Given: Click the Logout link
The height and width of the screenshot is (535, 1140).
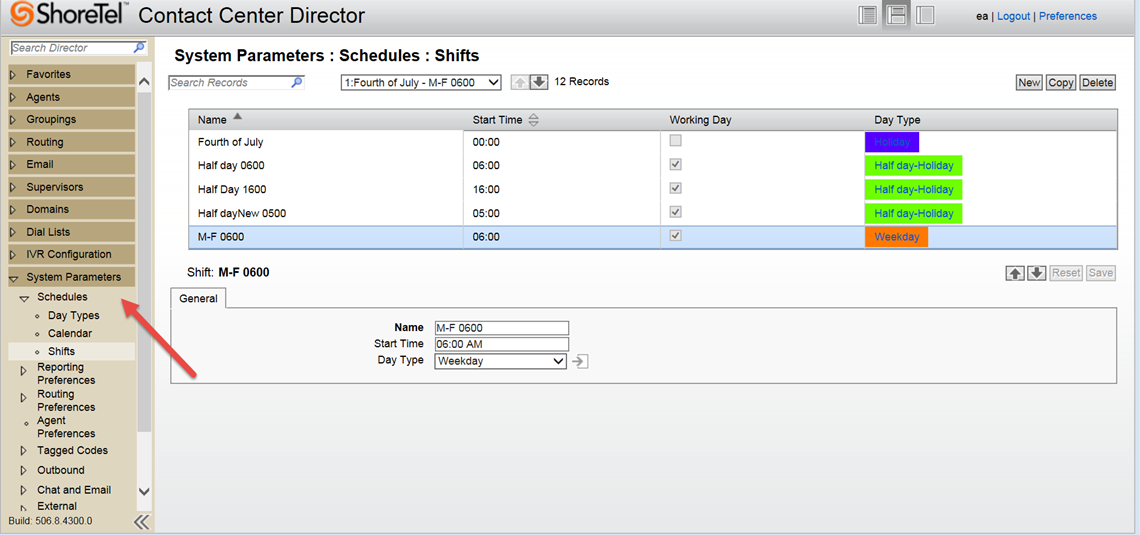Looking at the screenshot, I should click(x=1013, y=16).
